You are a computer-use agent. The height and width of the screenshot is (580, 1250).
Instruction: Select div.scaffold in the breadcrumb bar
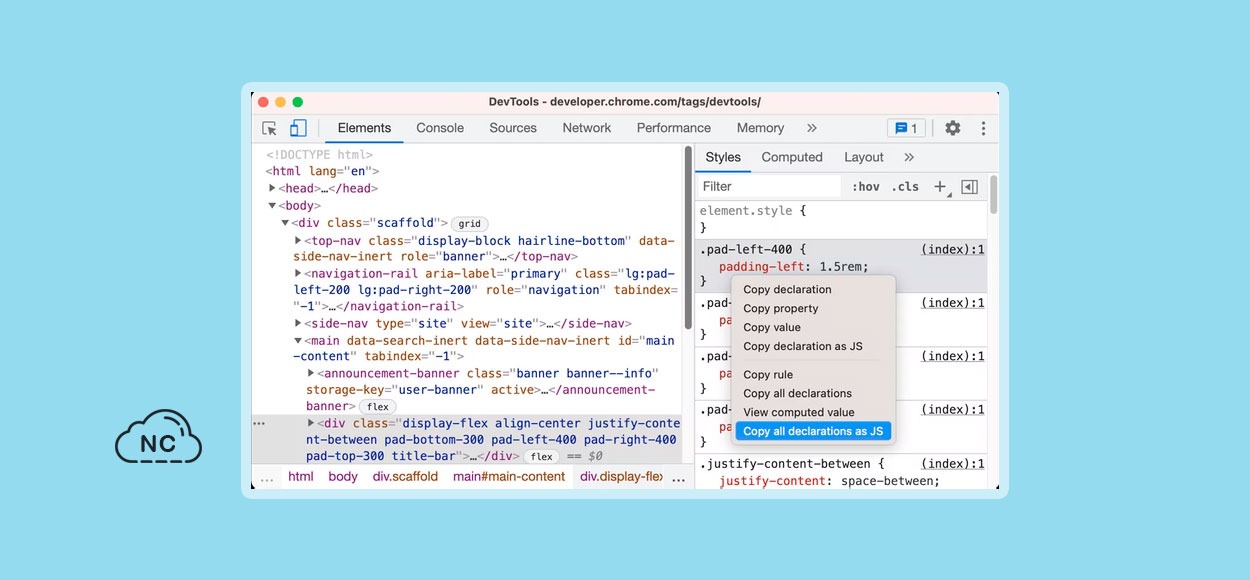(x=405, y=477)
